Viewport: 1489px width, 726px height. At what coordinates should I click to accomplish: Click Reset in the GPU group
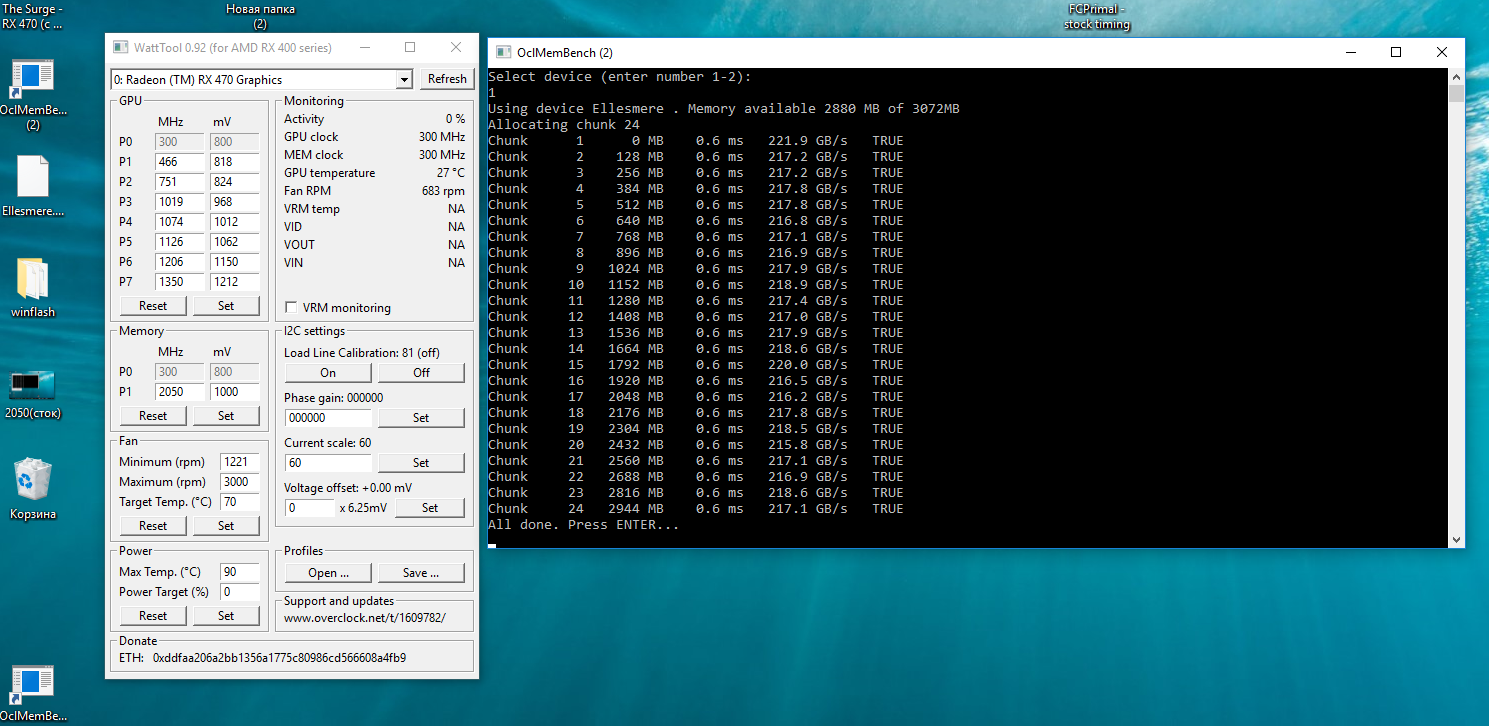click(x=153, y=306)
